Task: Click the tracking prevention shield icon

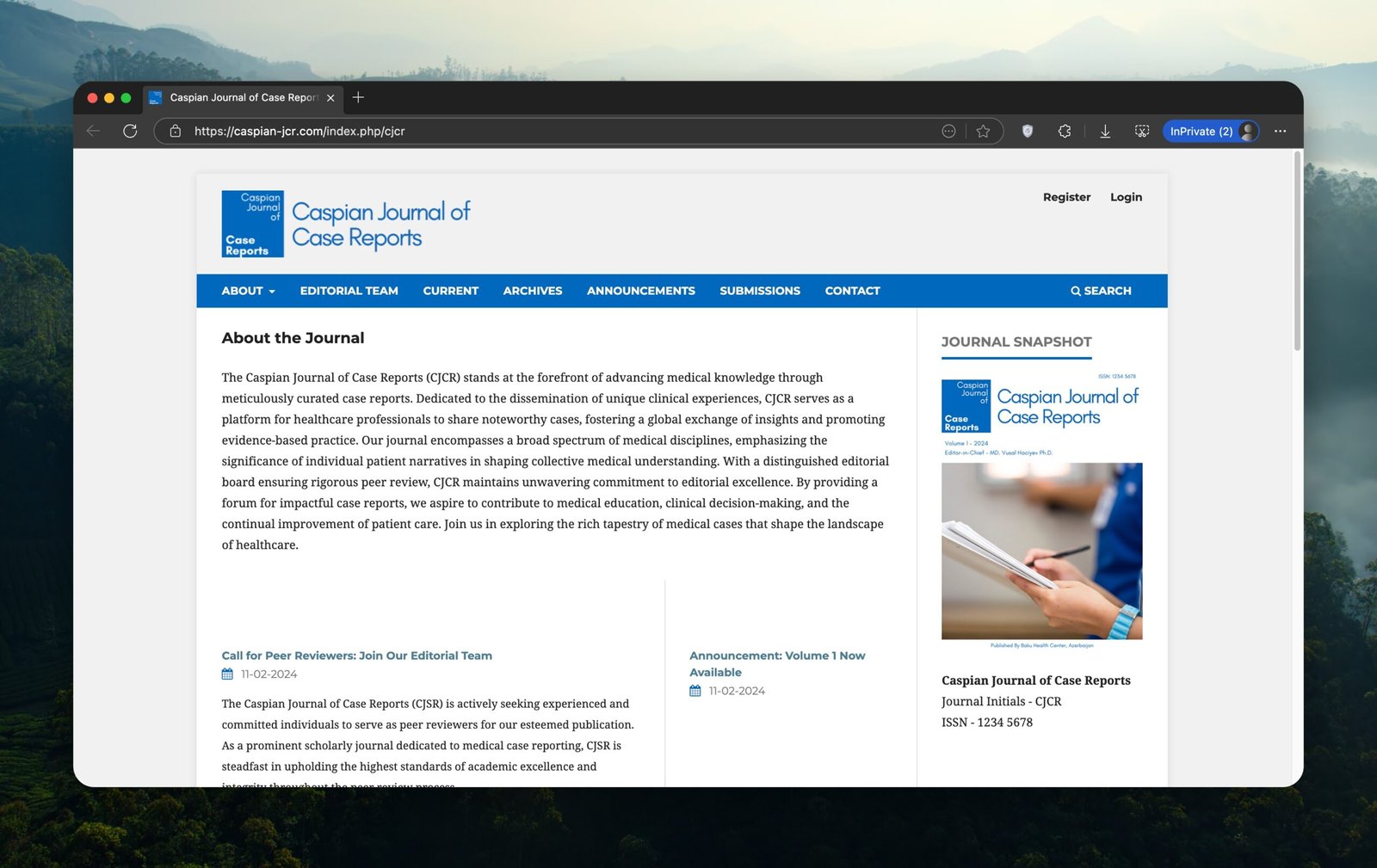Action: (1027, 131)
